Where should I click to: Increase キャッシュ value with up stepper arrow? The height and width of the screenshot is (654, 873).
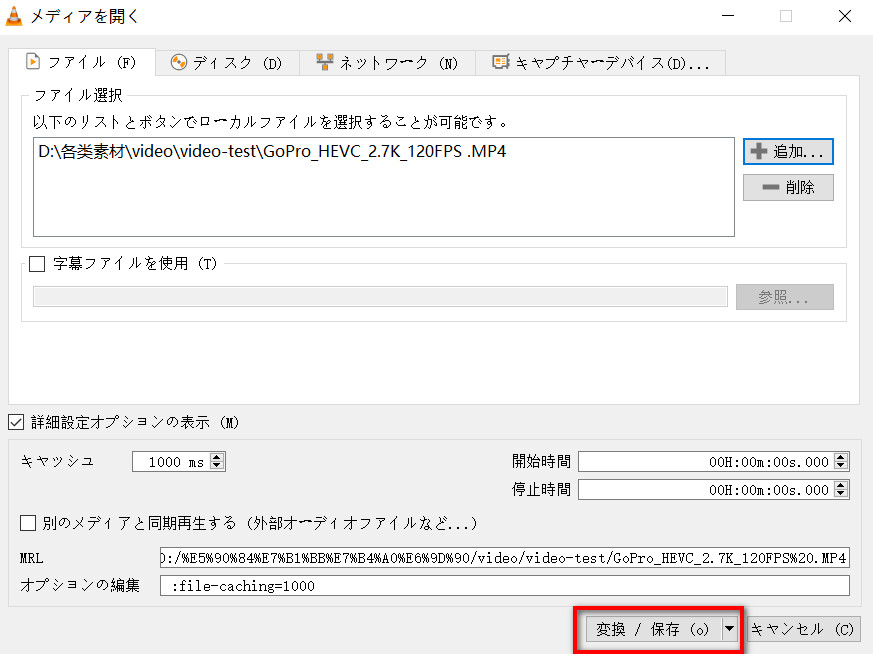217,456
